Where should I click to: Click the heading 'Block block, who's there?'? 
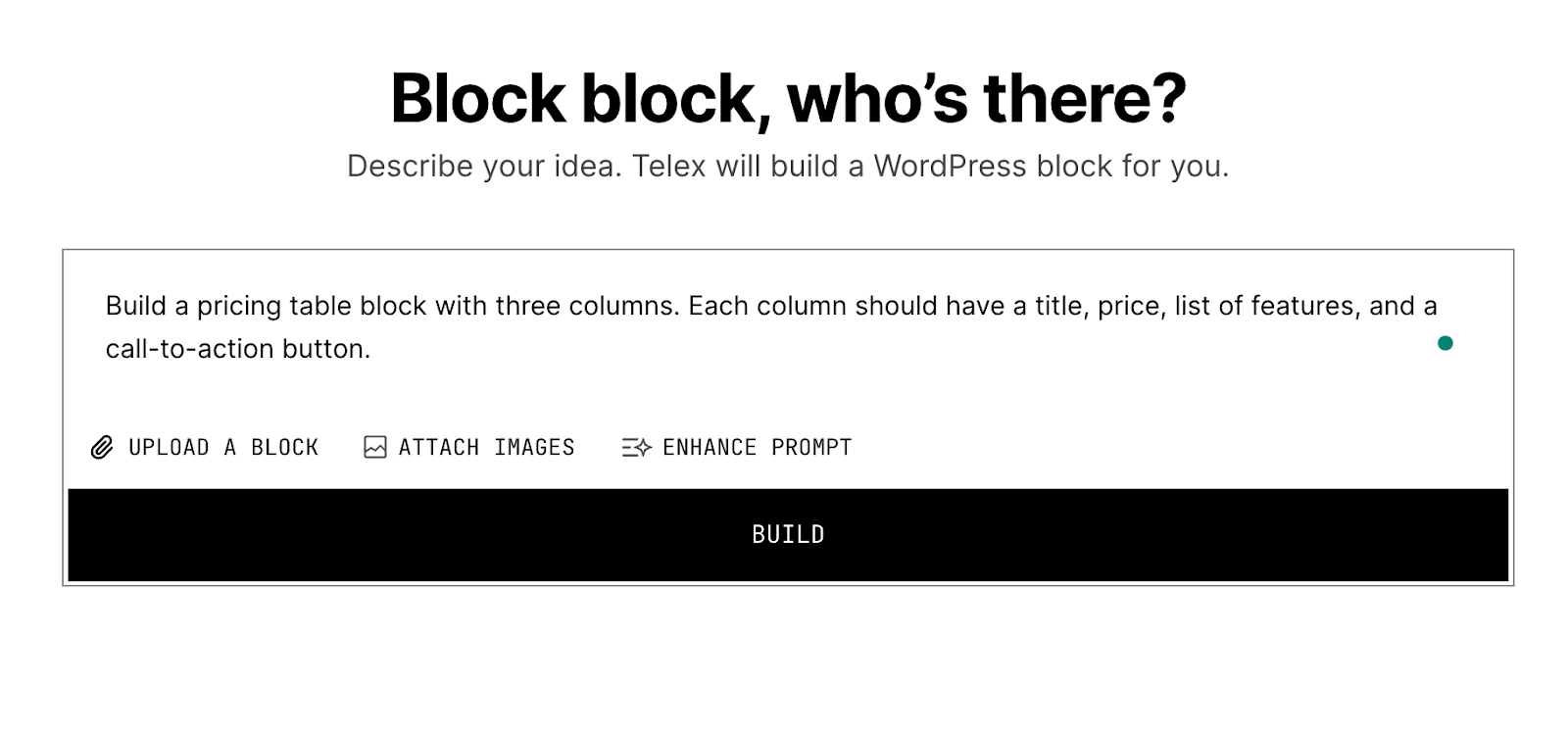784,96
